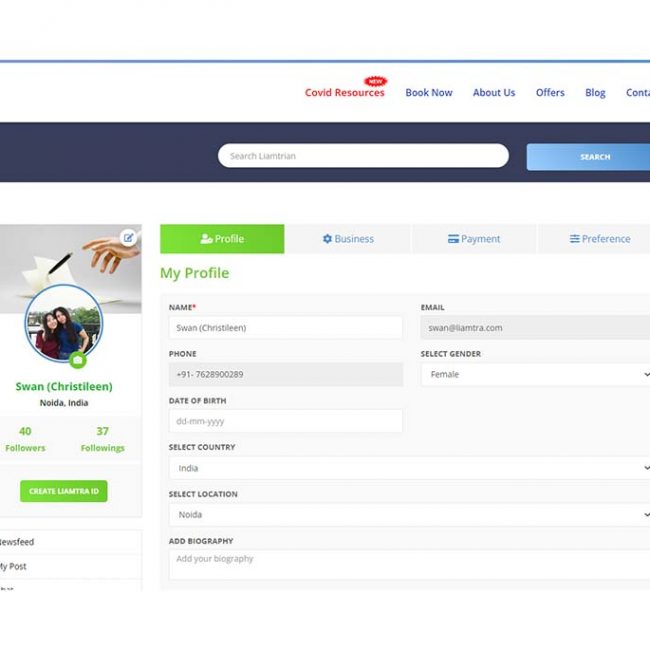
Task: Open Covid Resources link
Action: coord(344,93)
